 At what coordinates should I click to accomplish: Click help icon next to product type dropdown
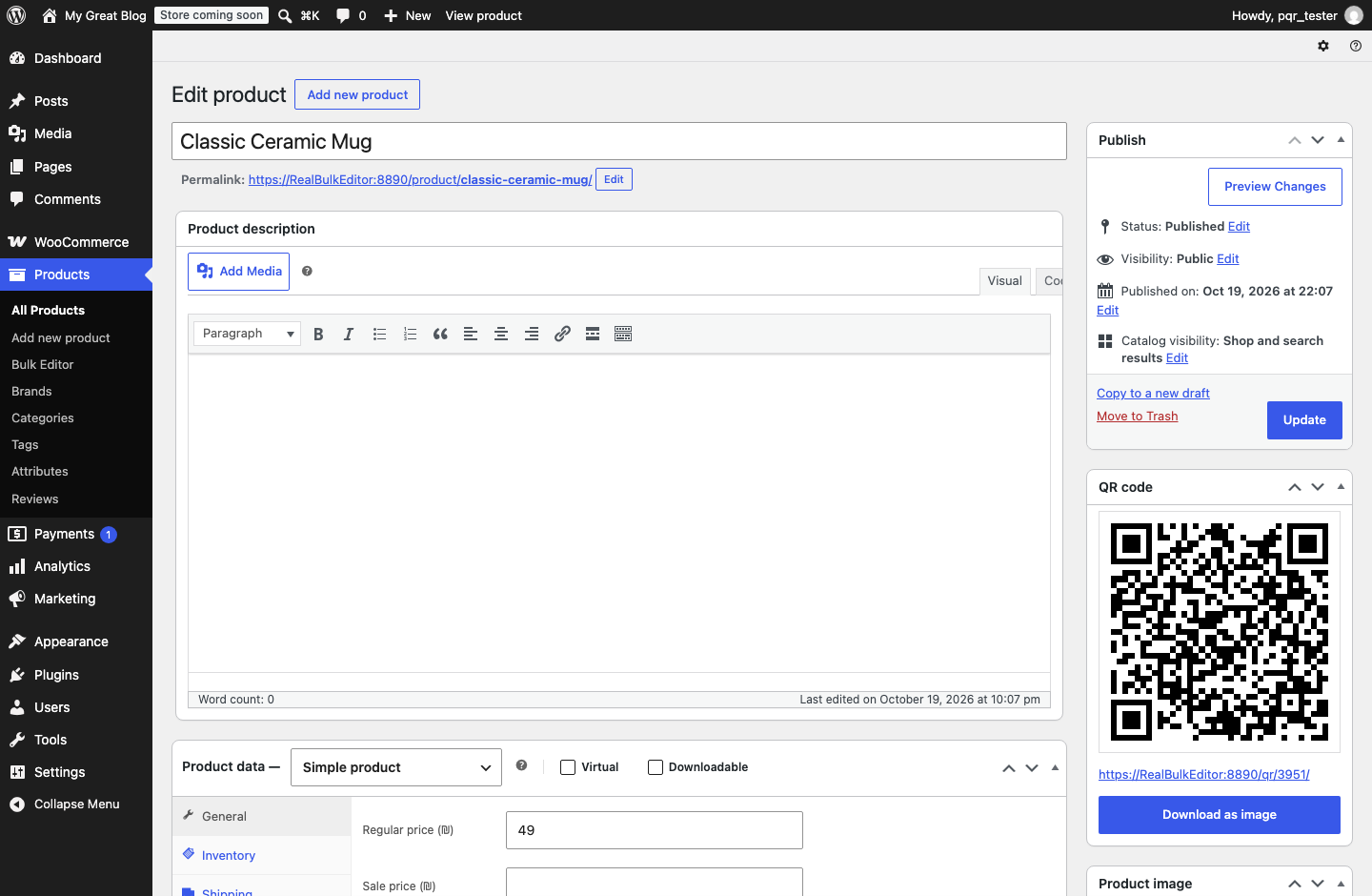click(x=521, y=765)
